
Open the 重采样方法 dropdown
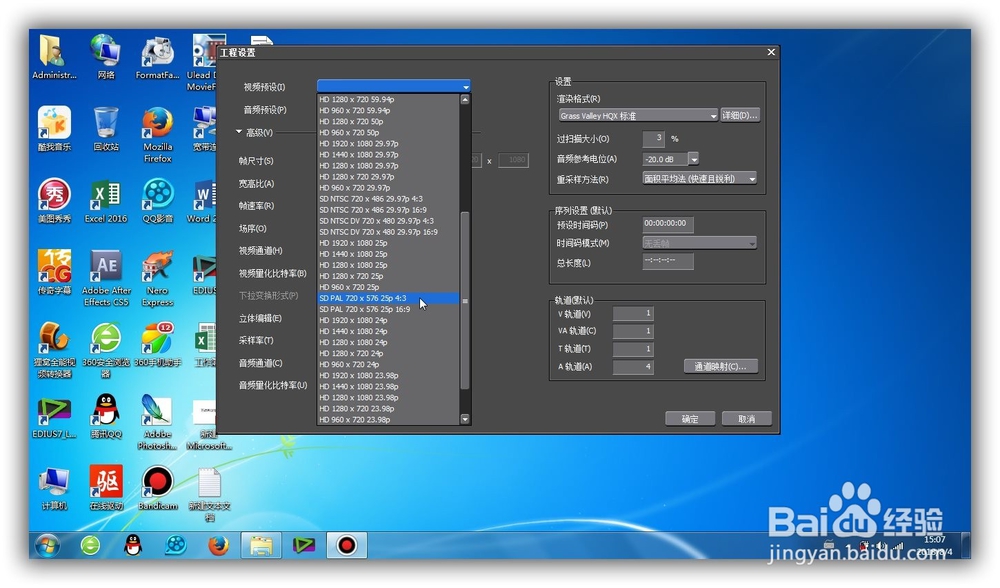pyautogui.click(x=700, y=179)
